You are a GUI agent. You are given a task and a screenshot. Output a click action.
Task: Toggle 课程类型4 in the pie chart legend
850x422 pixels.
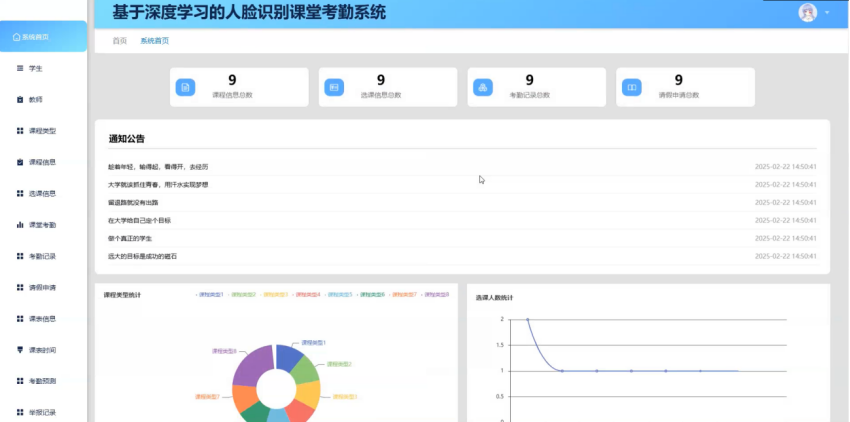point(306,295)
